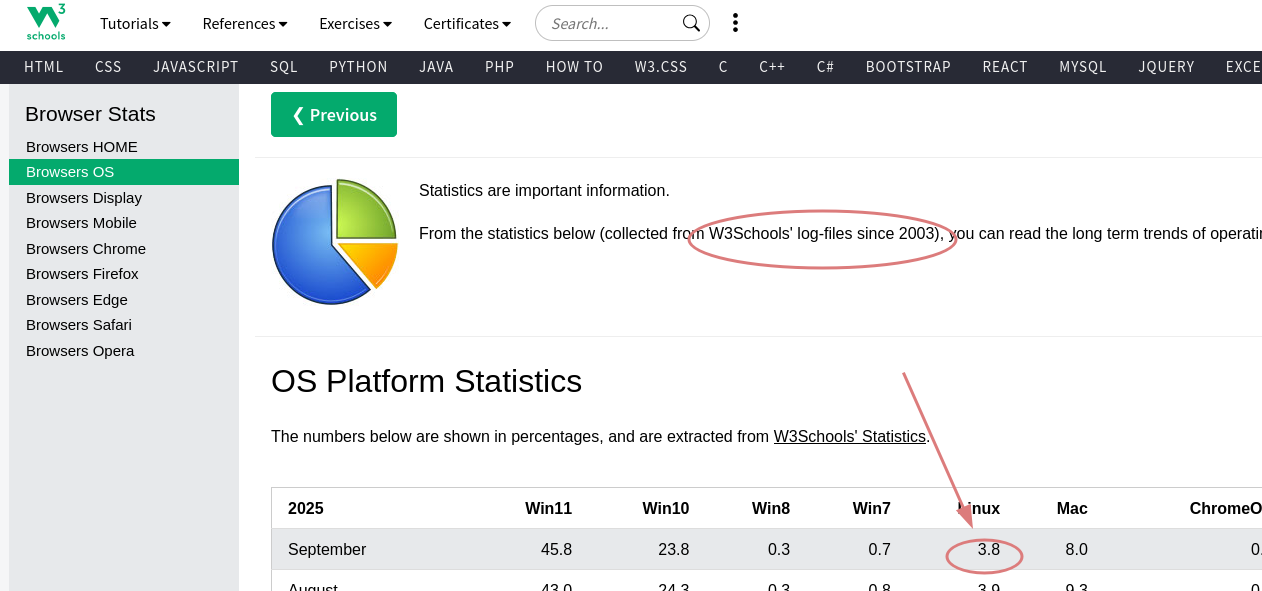Expand the References dropdown

coord(244,23)
